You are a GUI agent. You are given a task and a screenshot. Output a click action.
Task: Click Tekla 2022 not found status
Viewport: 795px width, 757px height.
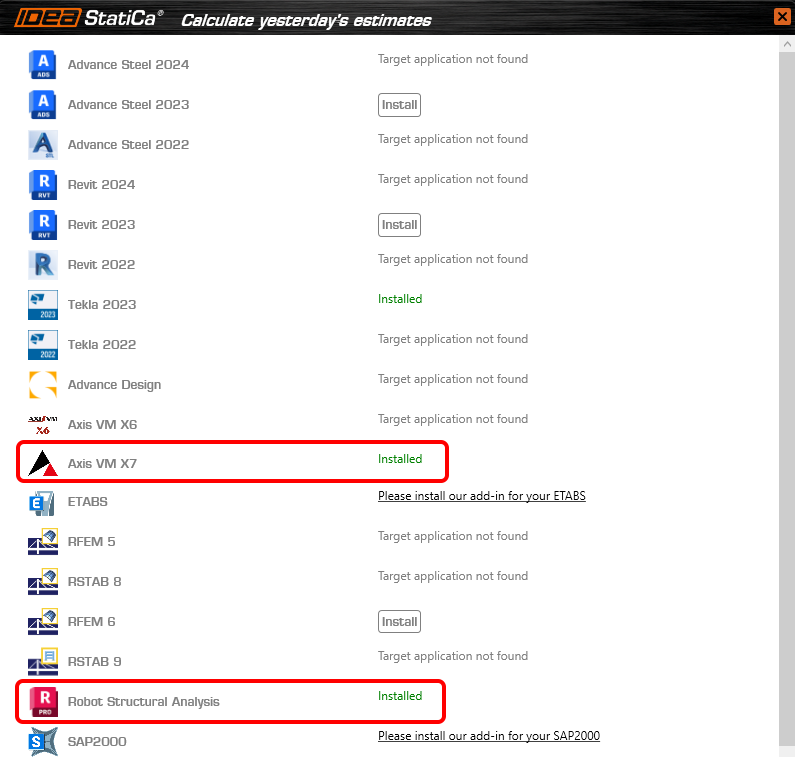point(453,339)
